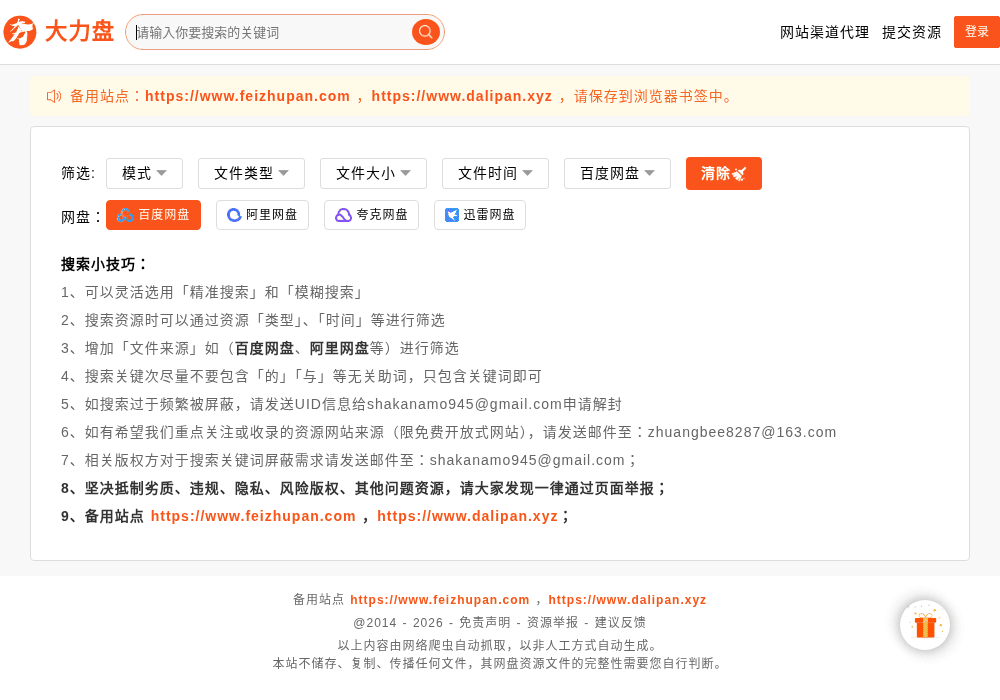This screenshot has height=700, width=1000.
Task: Click the 登录 button
Action: point(976,32)
